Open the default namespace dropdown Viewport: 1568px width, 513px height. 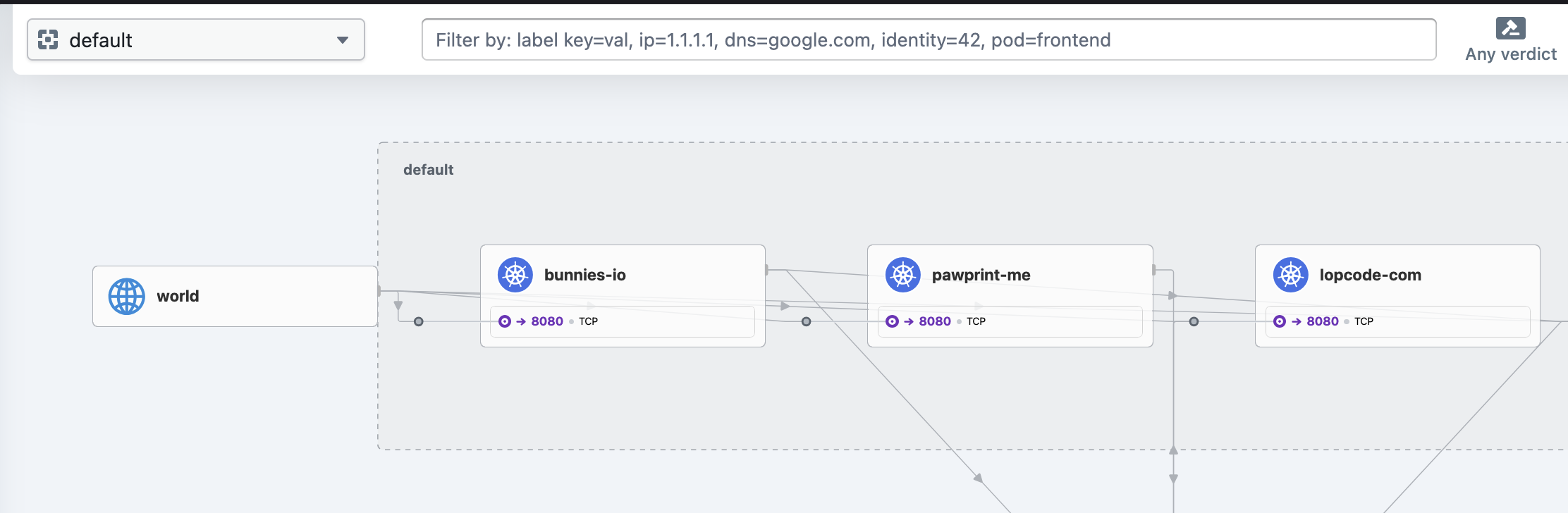pyautogui.click(x=195, y=39)
